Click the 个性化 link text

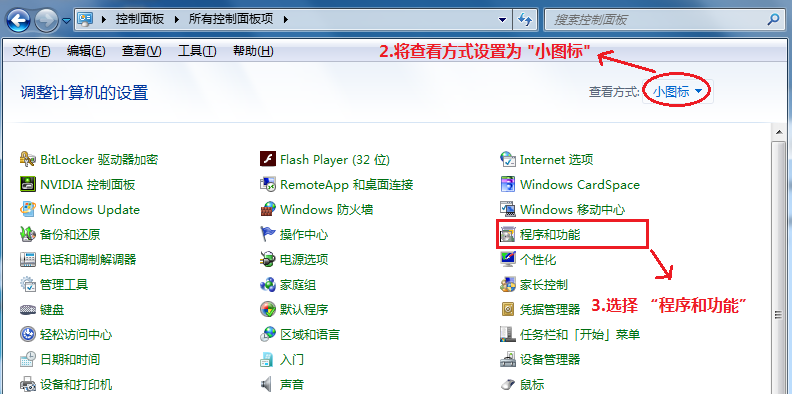click(x=538, y=260)
